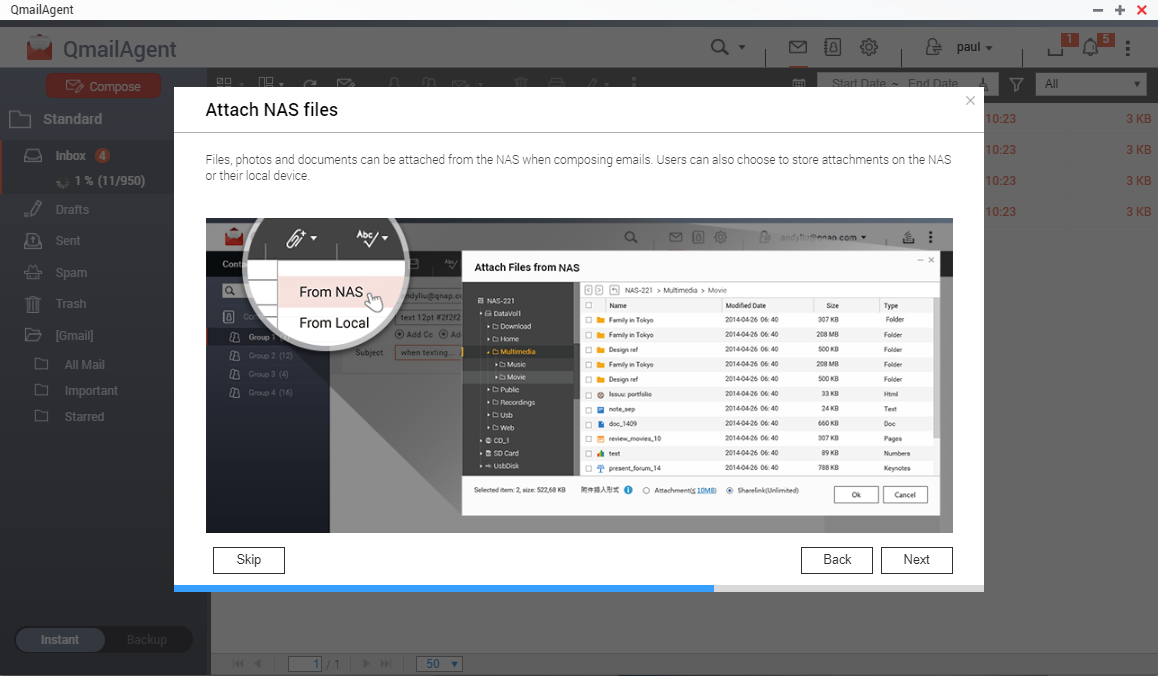Click the notification bell icon
Screen dimensions: 1158x676
(1090, 47)
